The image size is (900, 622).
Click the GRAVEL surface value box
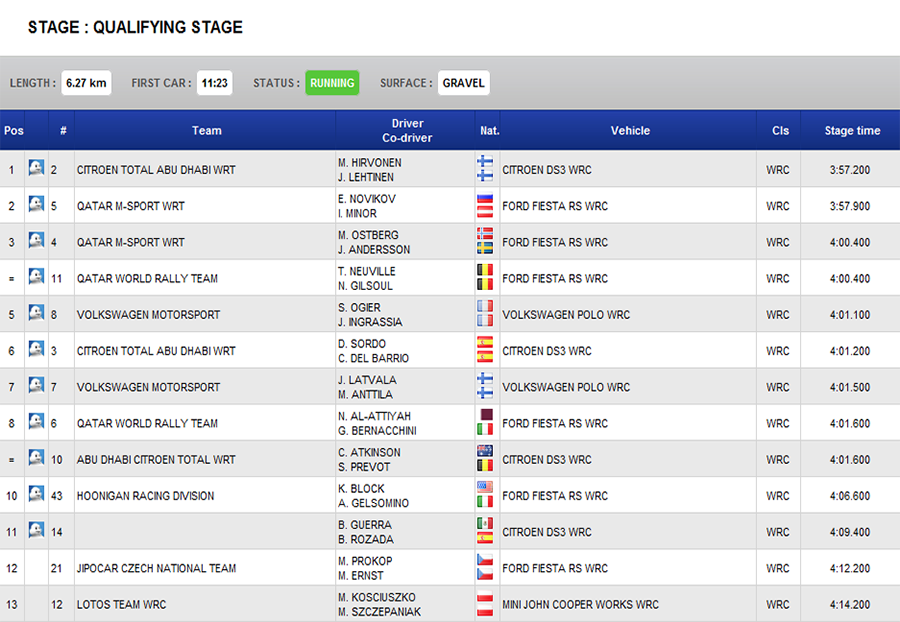(x=463, y=83)
